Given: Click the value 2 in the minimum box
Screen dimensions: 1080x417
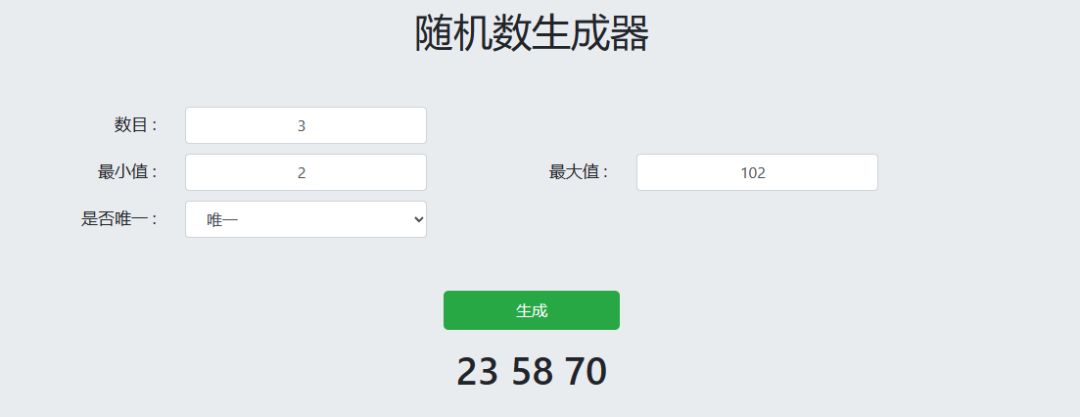Looking at the screenshot, I should tap(302, 173).
